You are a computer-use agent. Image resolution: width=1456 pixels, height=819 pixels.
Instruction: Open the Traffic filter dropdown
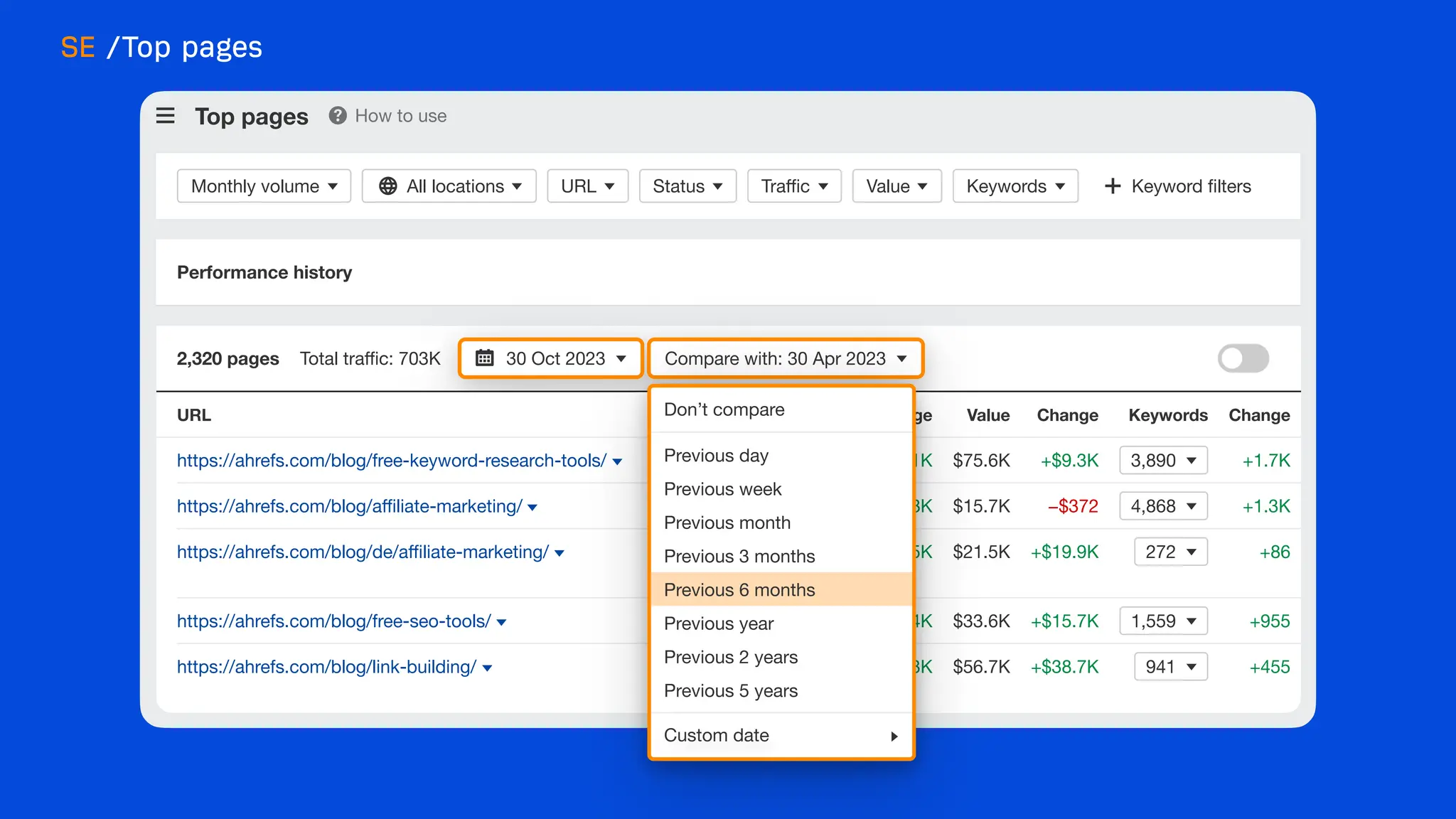point(794,186)
